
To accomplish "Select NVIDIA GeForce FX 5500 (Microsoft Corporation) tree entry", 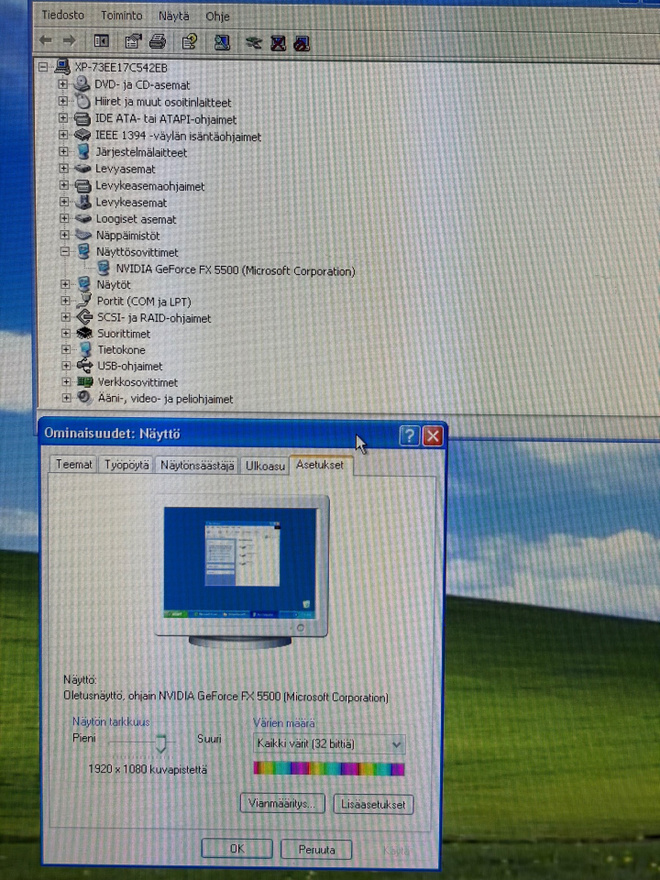I will click(x=236, y=271).
